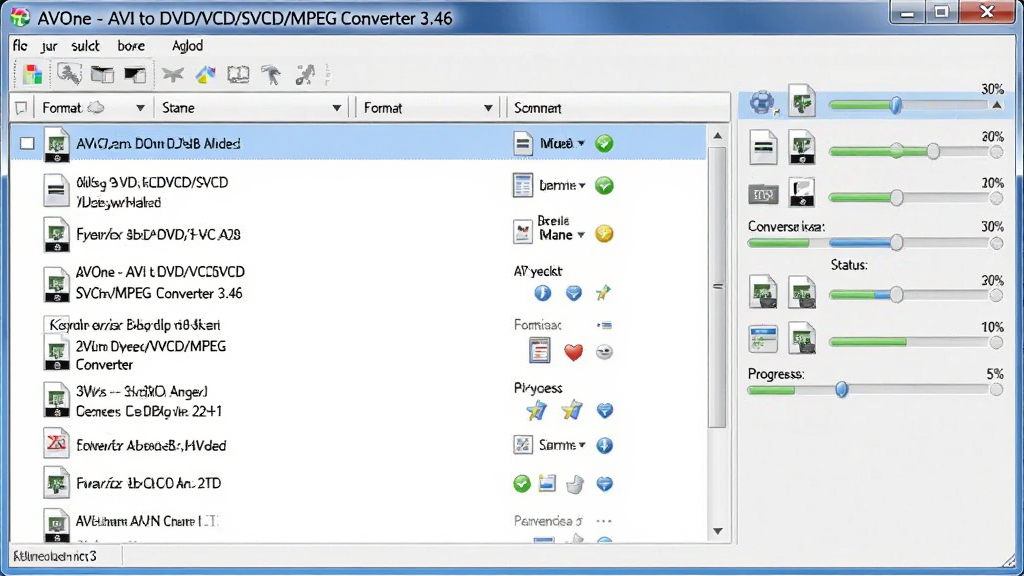Click blue down-arrow icon beside Samme
The width and height of the screenshot is (1024, 576).
[604, 445]
